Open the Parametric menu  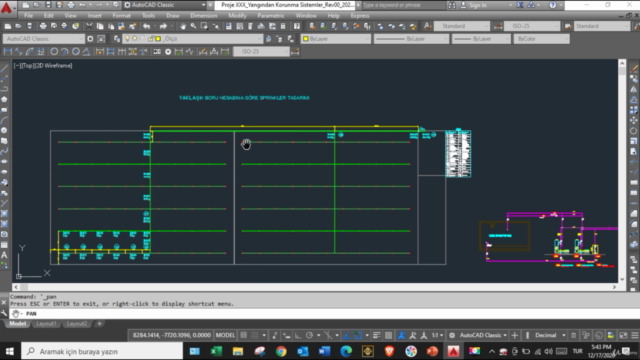tap(271, 16)
